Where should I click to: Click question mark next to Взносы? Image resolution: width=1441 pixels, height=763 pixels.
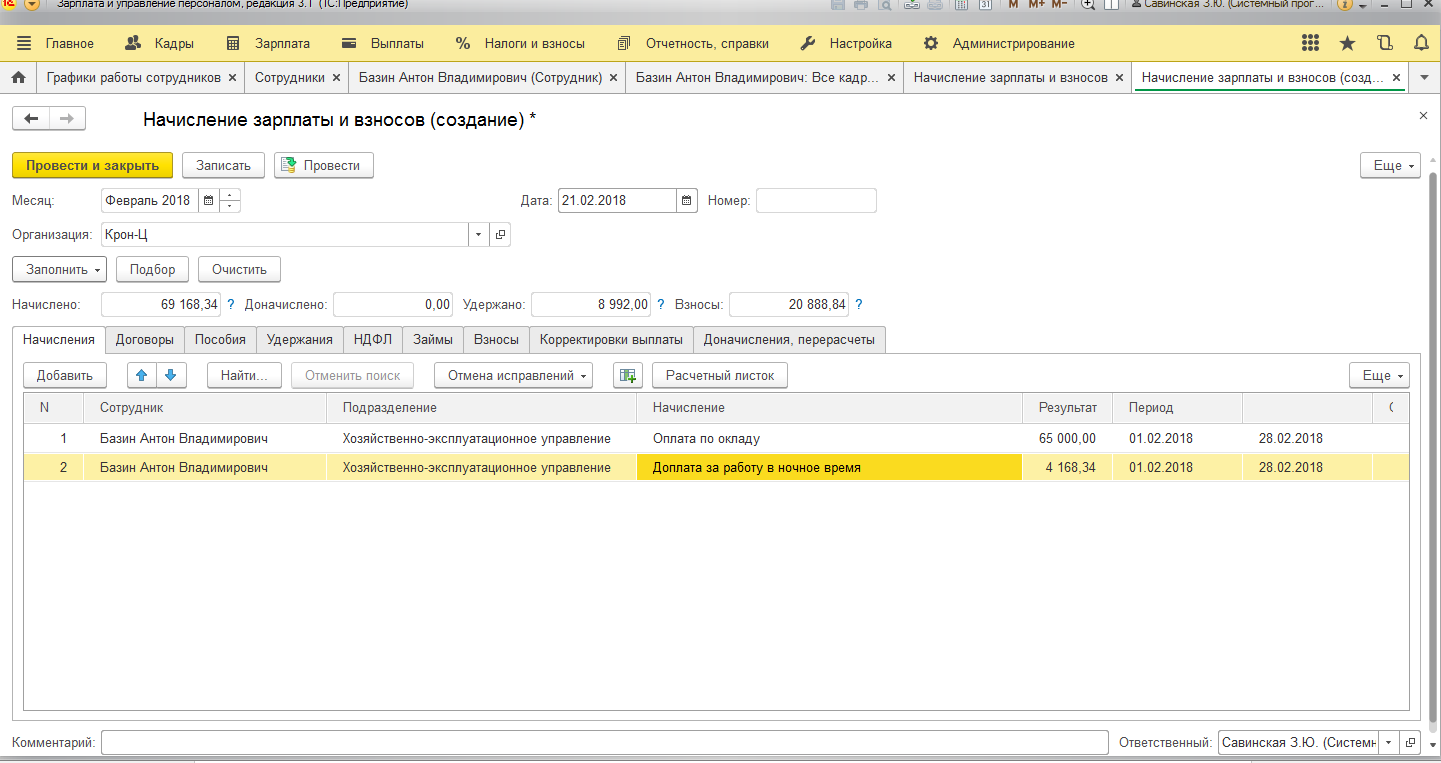coord(859,304)
